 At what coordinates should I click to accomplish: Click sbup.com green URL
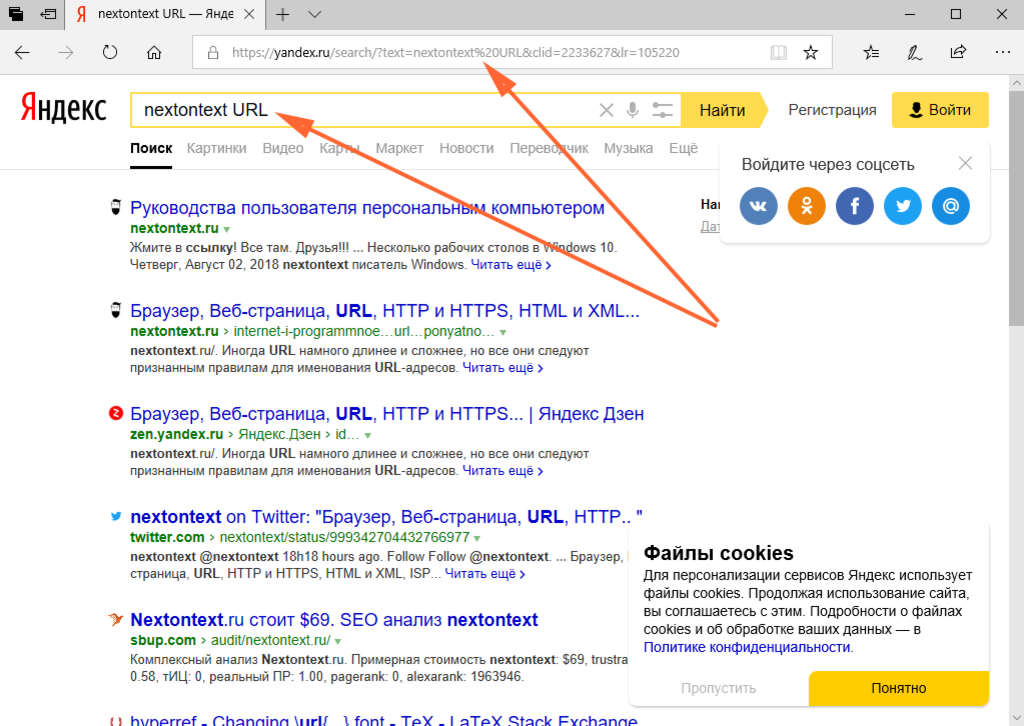coord(163,640)
